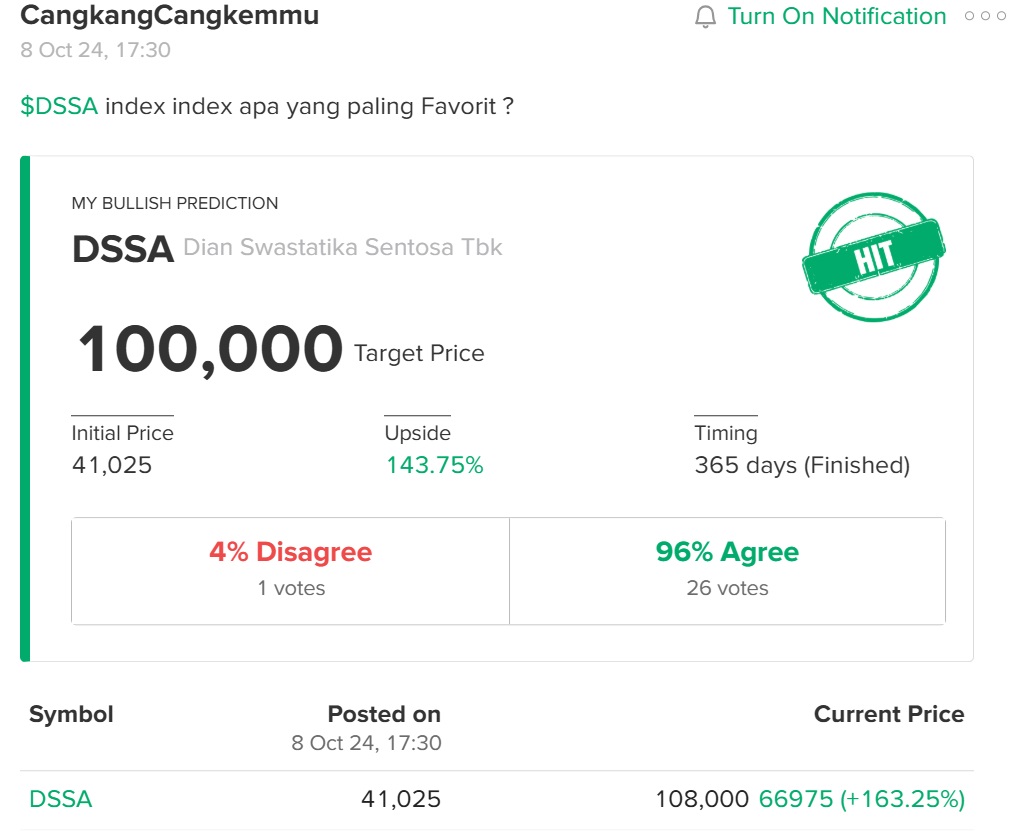
Task: Select the 100,000 target price value
Action: [210, 349]
